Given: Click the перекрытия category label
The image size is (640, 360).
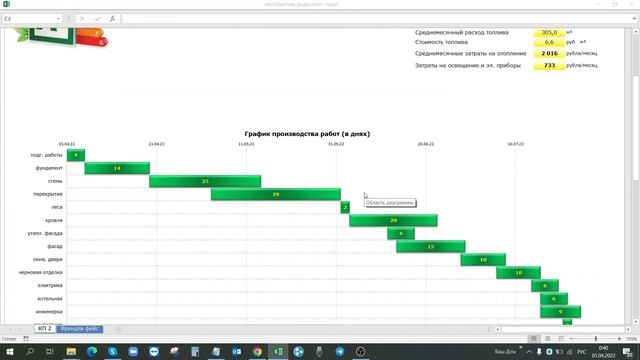Looking at the screenshot, I should click(x=48, y=194).
